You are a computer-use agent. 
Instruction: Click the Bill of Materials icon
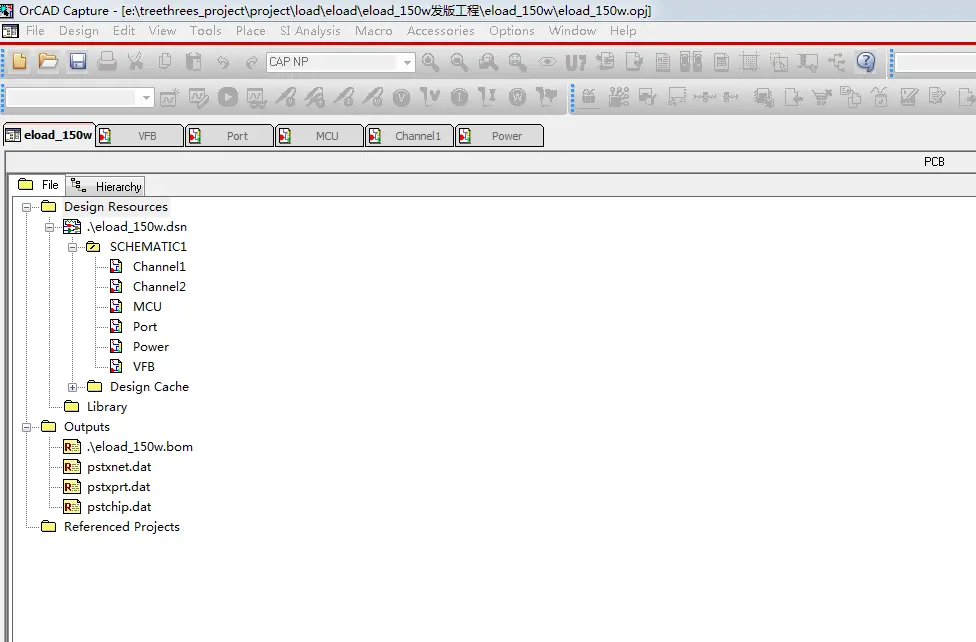tap(721, 62)
